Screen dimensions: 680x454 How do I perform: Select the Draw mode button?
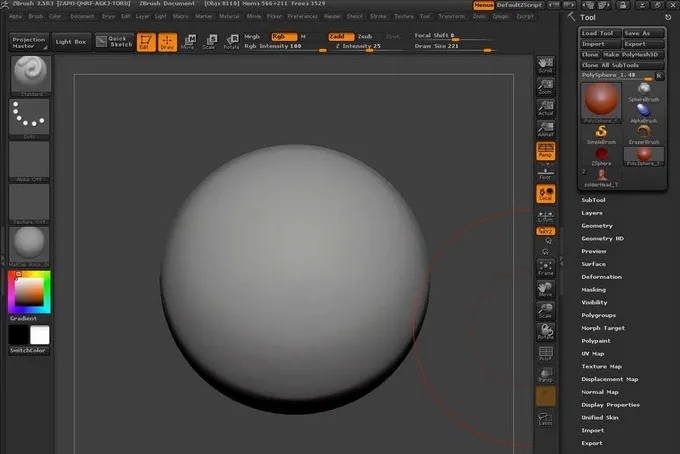167,42
